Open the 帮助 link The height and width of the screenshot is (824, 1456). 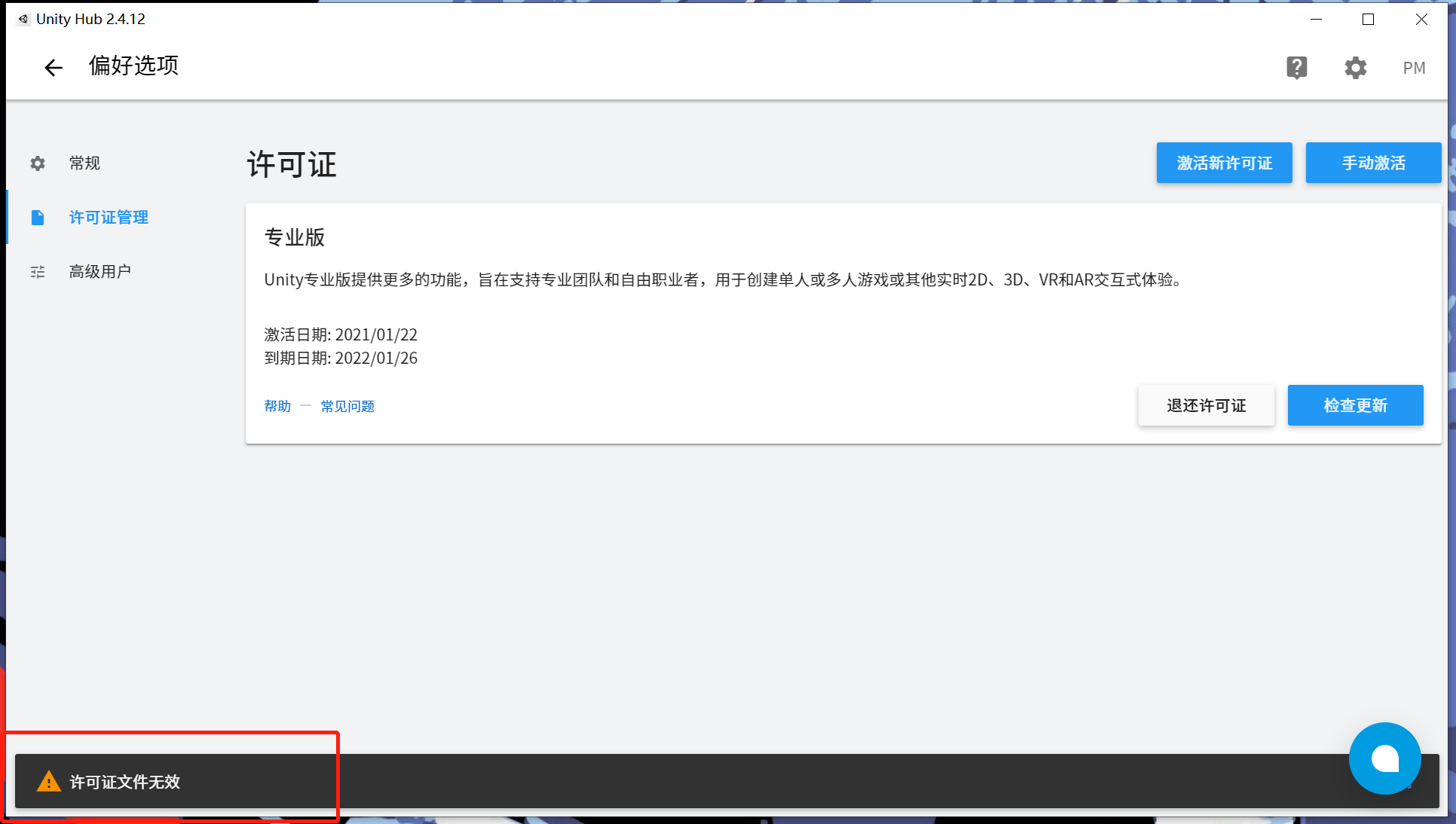[277, 407]
